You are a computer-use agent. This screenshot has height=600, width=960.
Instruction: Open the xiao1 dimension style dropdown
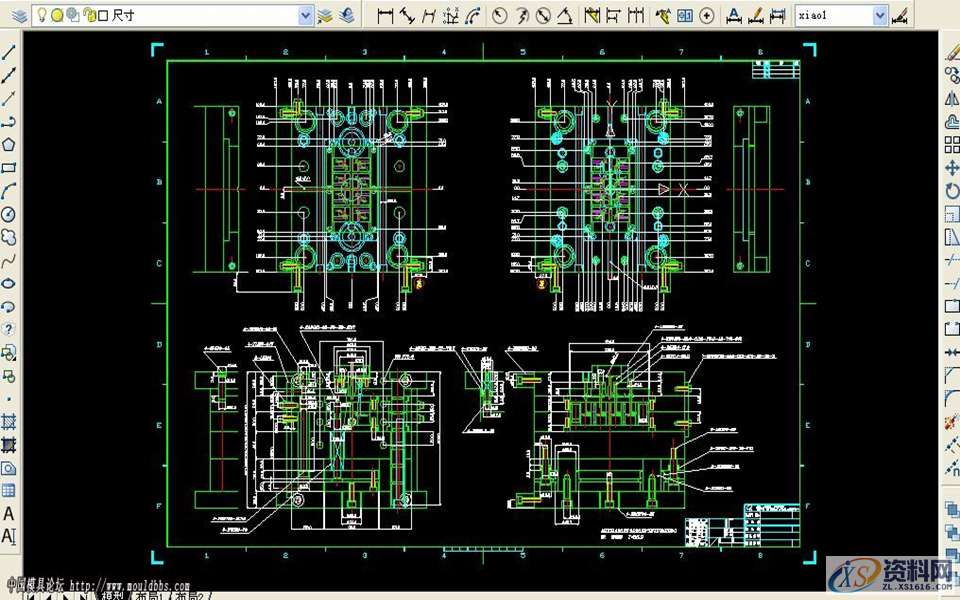[x=879, y=15]
